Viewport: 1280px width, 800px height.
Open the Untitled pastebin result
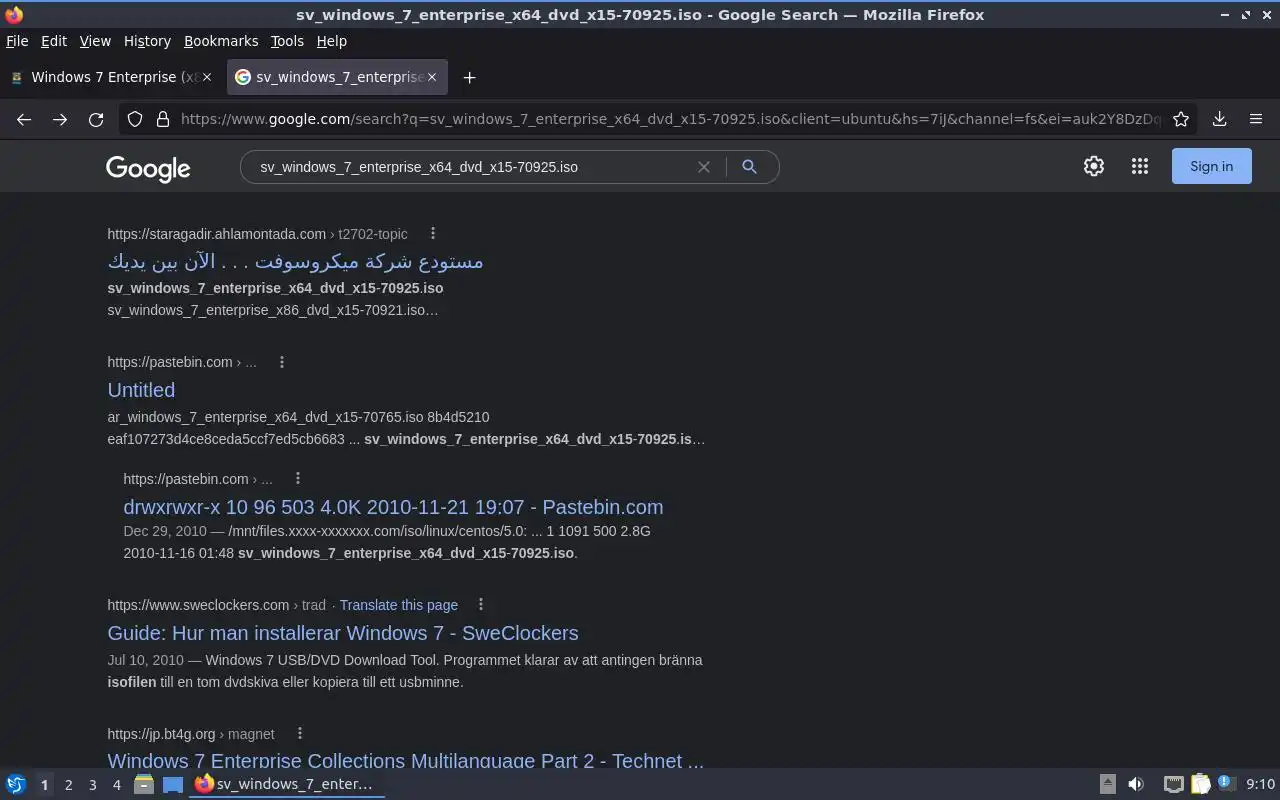click(141, 390)
